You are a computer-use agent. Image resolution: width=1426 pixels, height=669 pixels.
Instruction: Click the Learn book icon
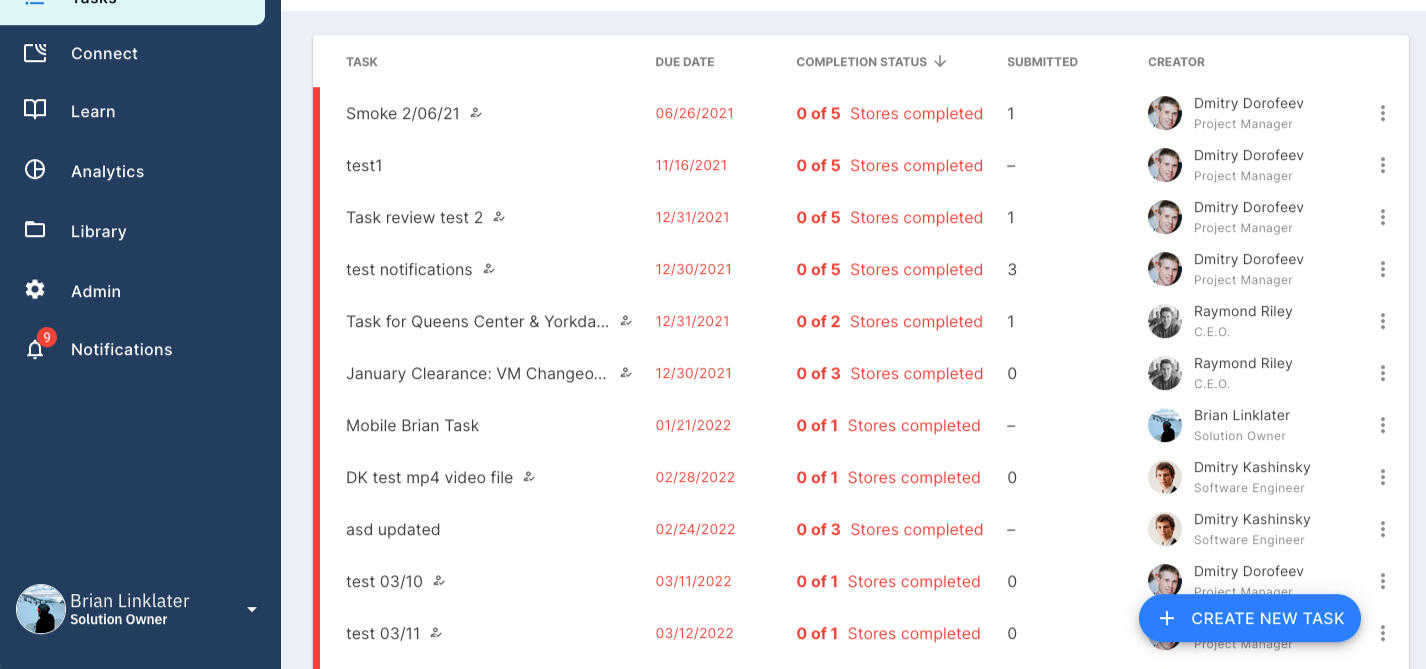(x=35, y=110)
